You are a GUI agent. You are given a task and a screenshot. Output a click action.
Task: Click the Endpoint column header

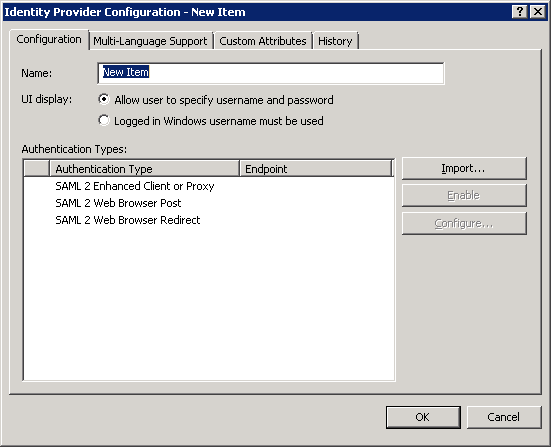(316, 169)
